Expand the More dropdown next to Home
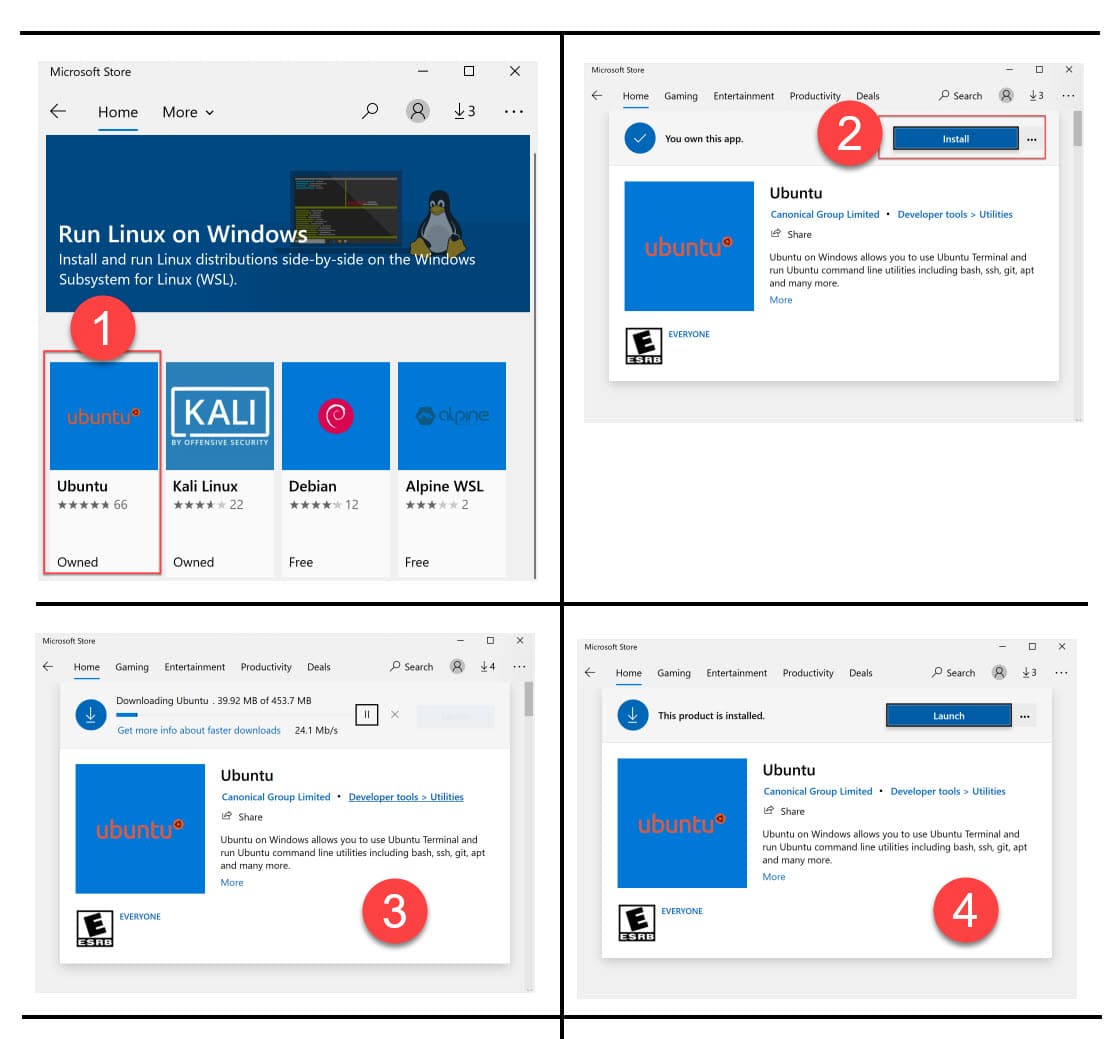 (x=186, y=112)
